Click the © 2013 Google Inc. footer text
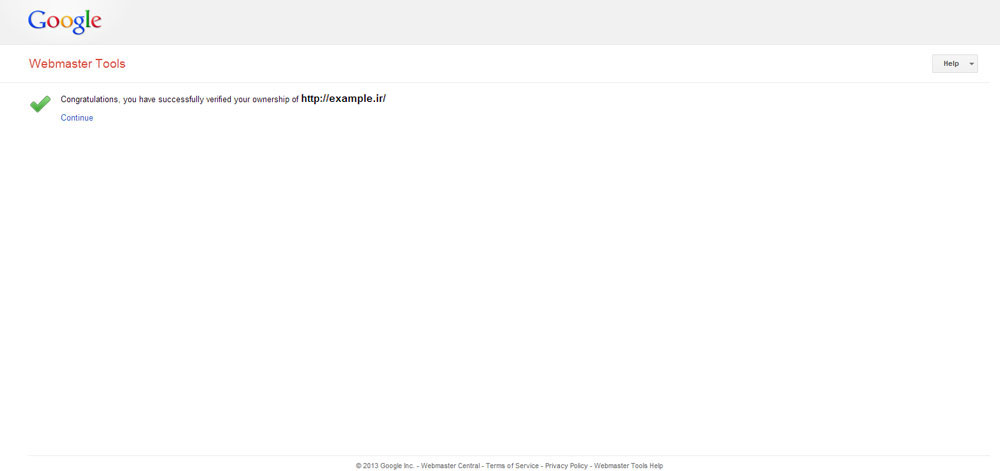The width and height of the screenshot is (1000, 471). [x=385, y=466]
